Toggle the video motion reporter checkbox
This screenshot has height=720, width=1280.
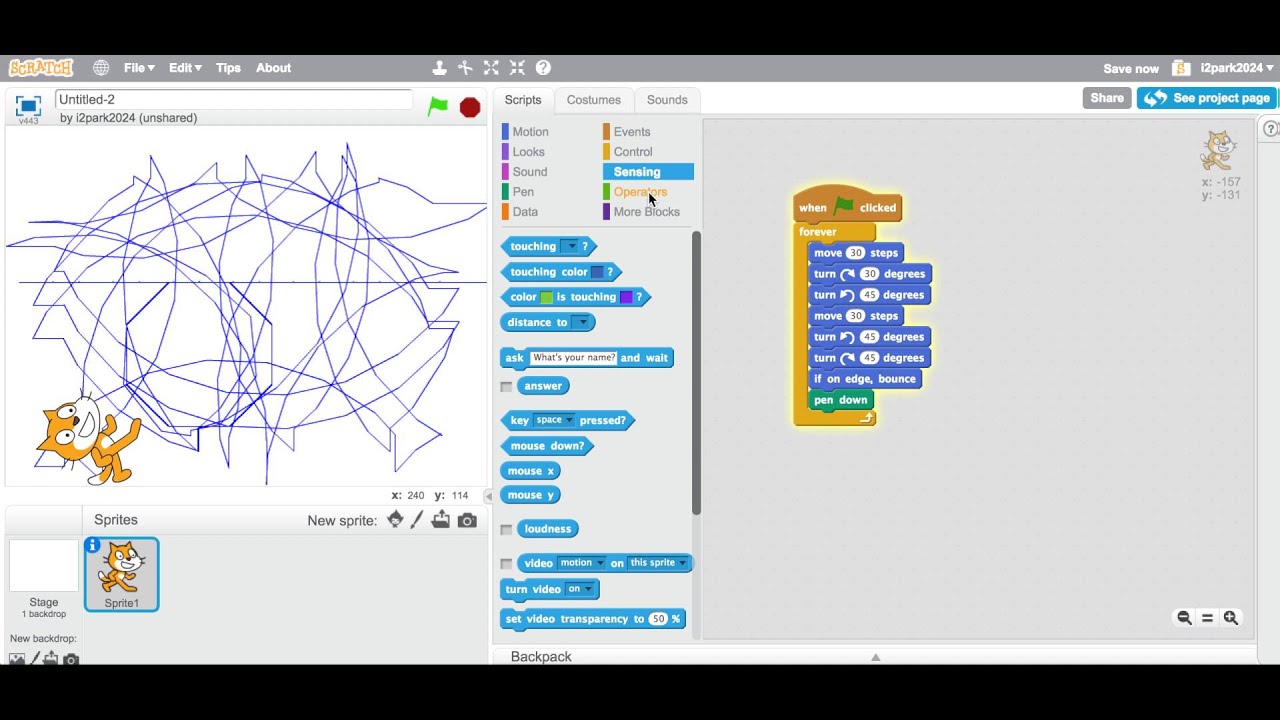(506, 563)
